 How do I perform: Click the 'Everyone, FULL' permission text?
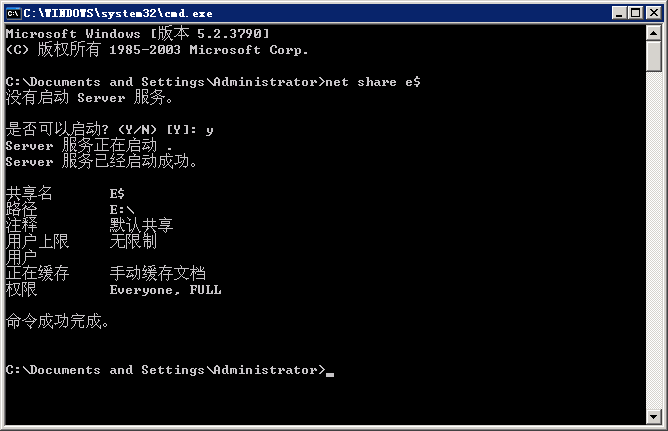coord(165,290)
